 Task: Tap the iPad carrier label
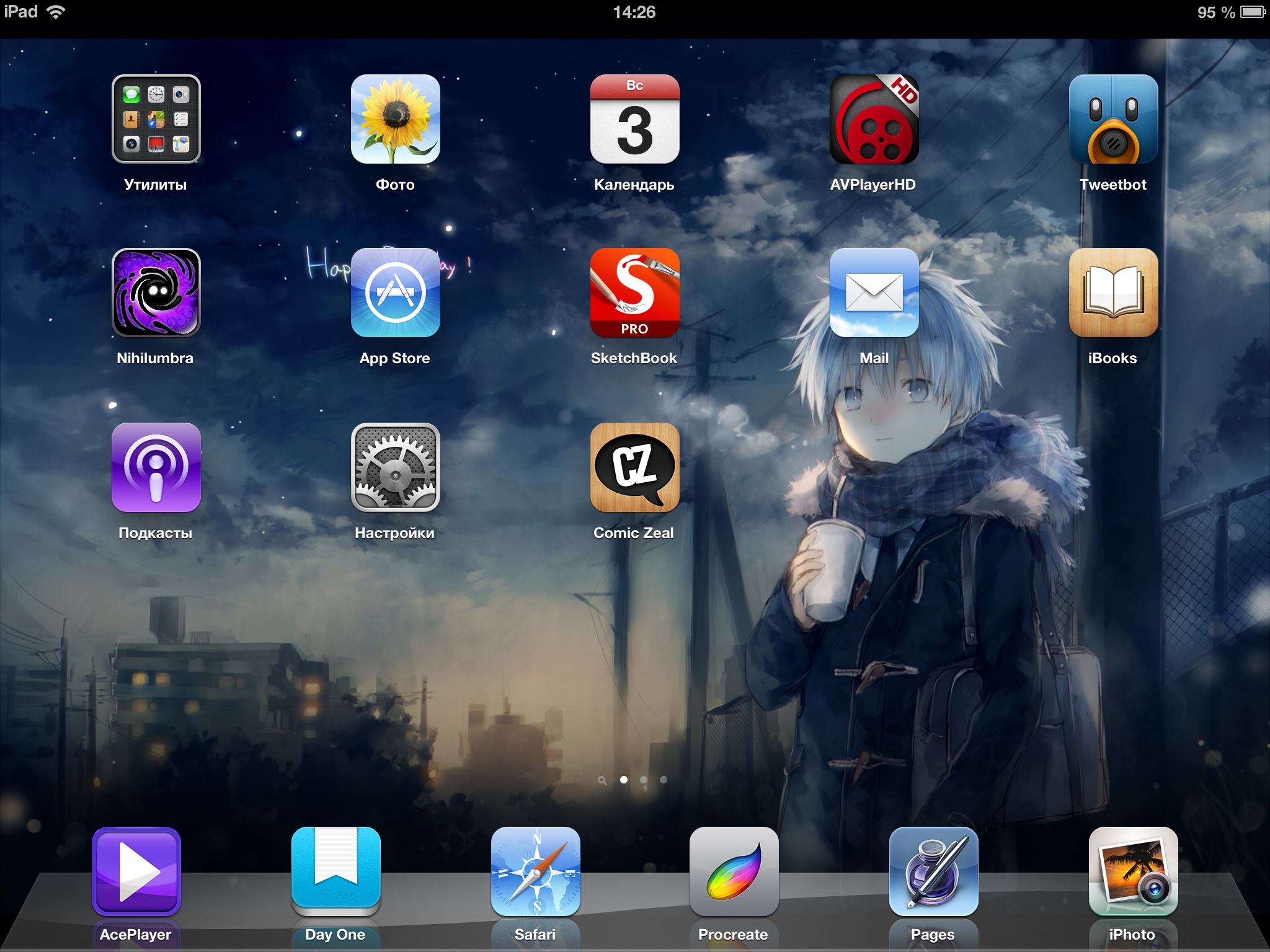point(21,12)
